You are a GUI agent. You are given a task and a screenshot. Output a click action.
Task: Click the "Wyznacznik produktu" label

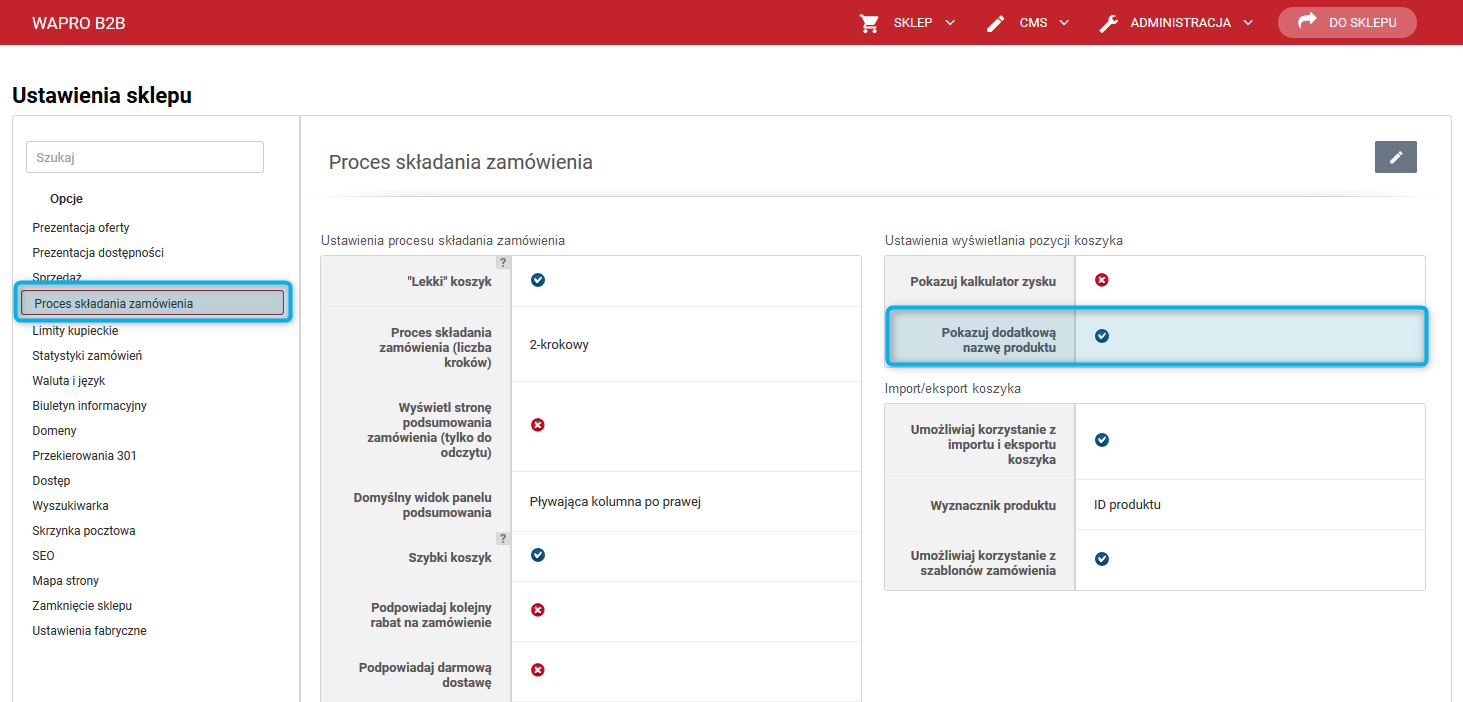pos(993,506)
